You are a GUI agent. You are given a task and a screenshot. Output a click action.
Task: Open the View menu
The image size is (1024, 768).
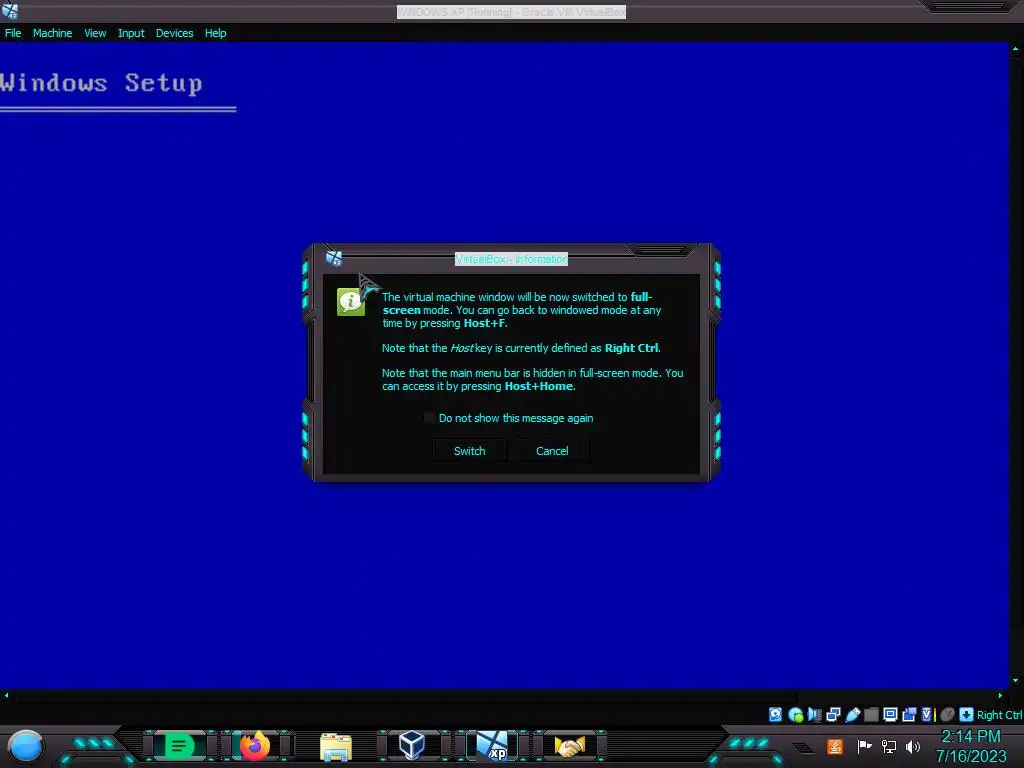95,33
